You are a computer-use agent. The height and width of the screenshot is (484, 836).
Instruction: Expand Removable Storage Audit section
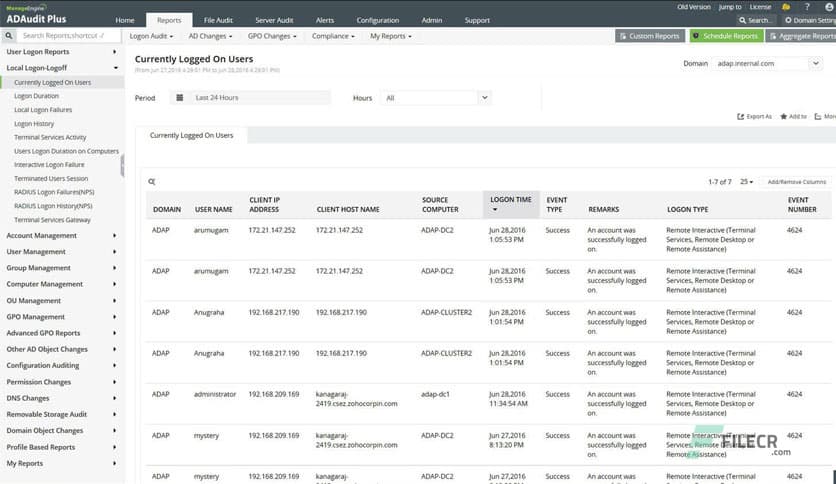point(62,414)
